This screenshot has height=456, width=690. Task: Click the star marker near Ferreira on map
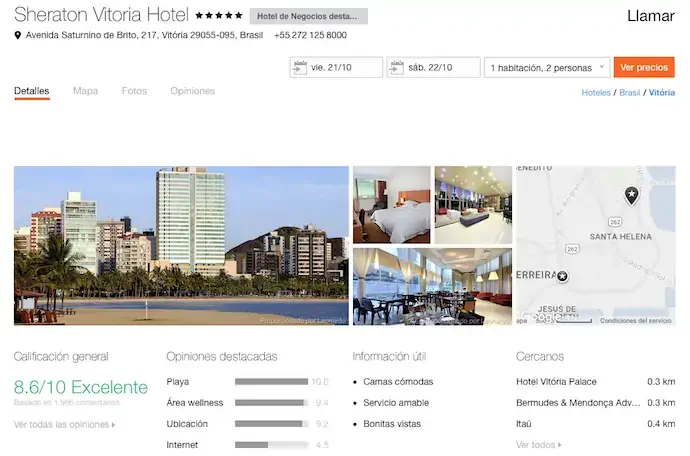(562, 276)
